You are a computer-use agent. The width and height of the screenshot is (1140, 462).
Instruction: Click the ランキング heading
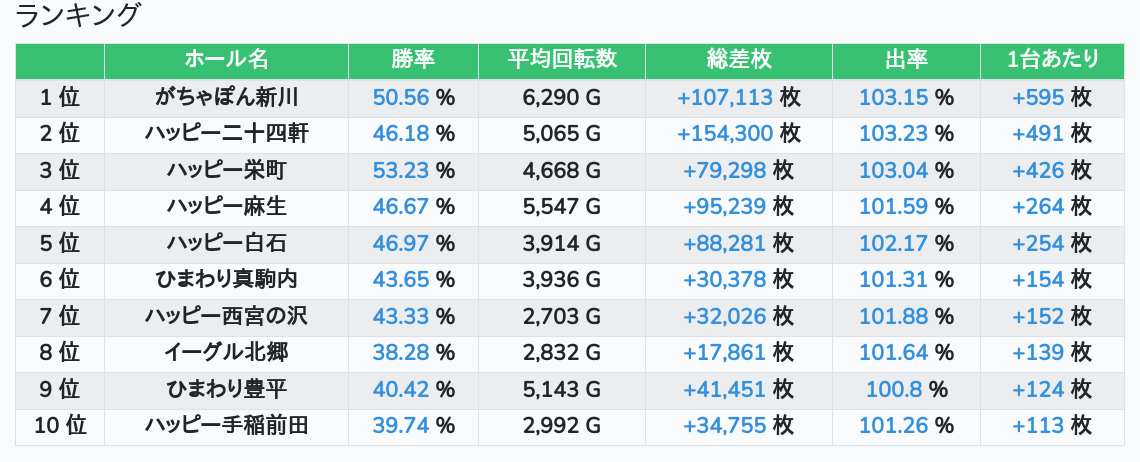78,16
